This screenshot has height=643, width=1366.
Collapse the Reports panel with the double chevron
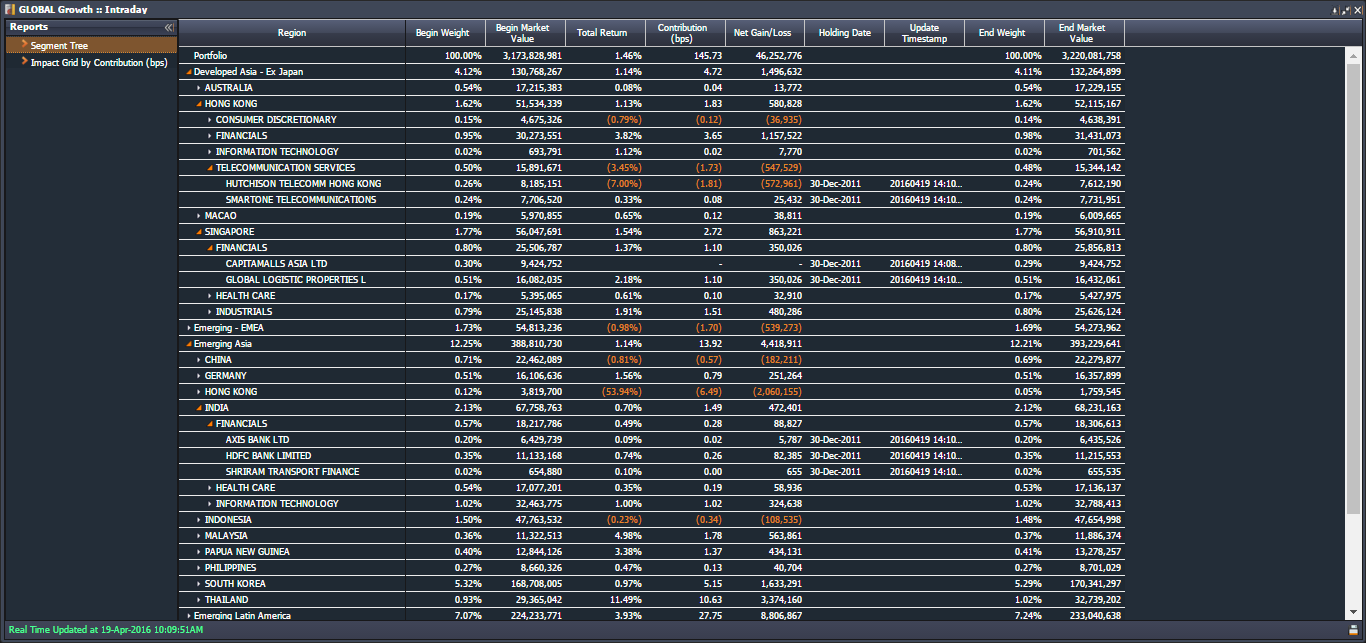tap(169, 28)
